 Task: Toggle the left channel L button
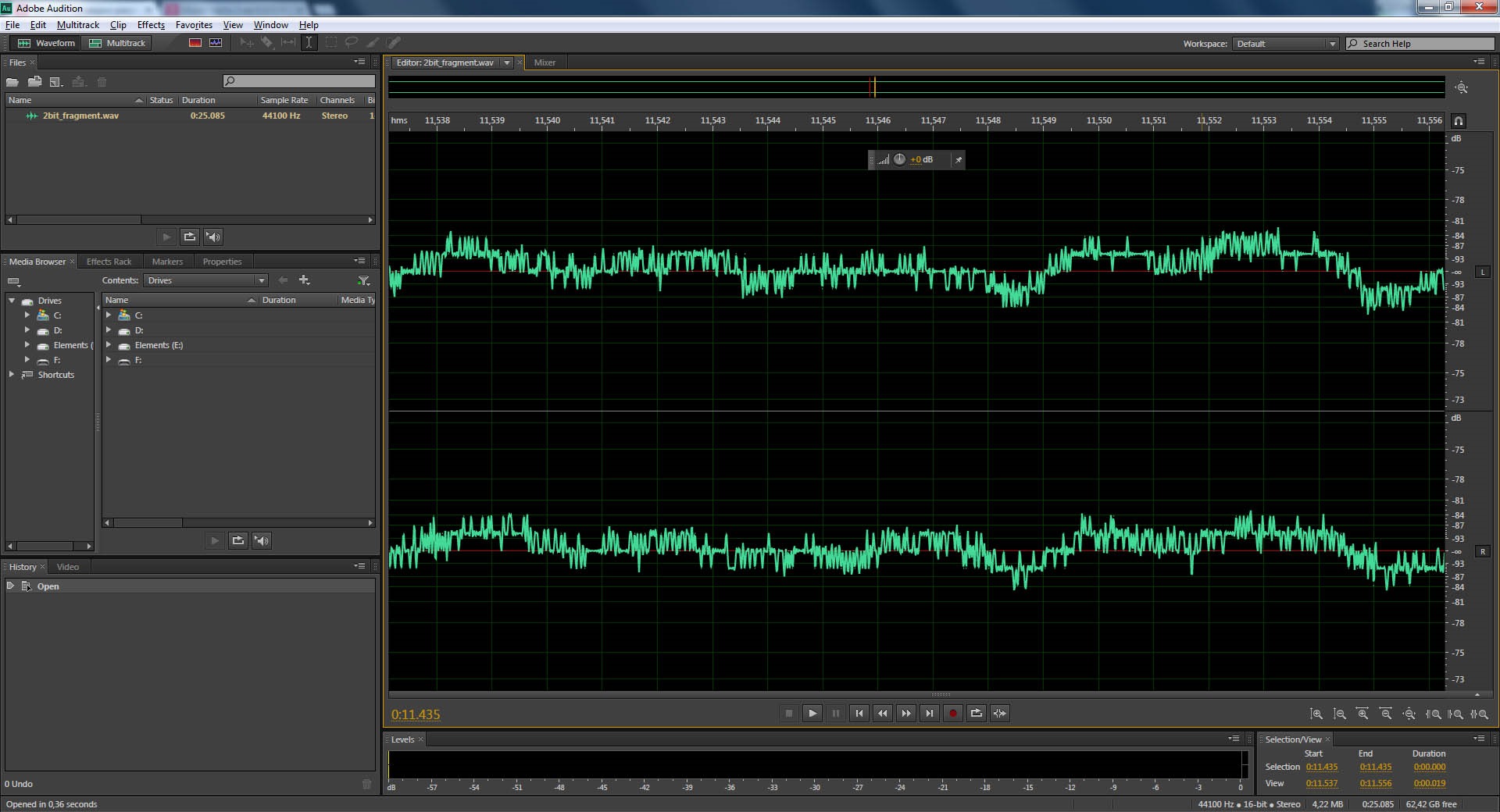click(1482, 272)
